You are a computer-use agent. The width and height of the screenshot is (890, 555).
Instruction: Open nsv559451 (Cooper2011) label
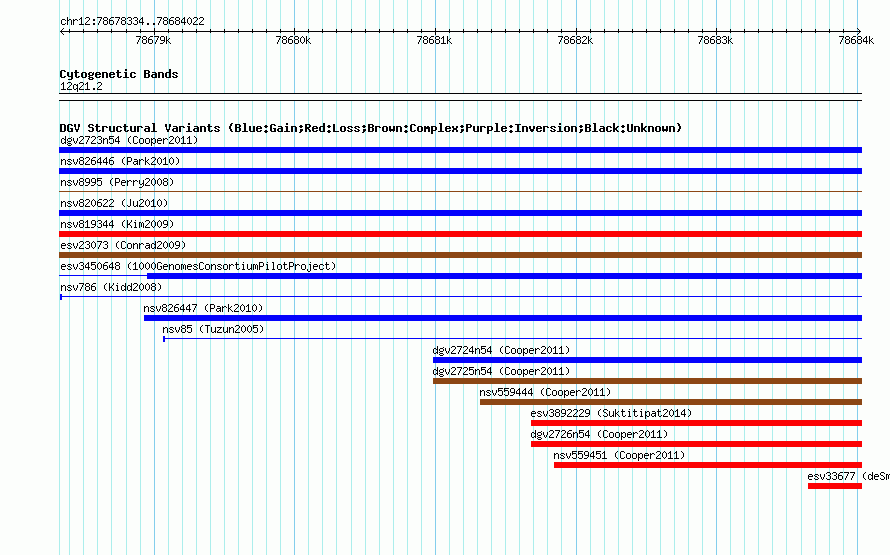(619, 455)
